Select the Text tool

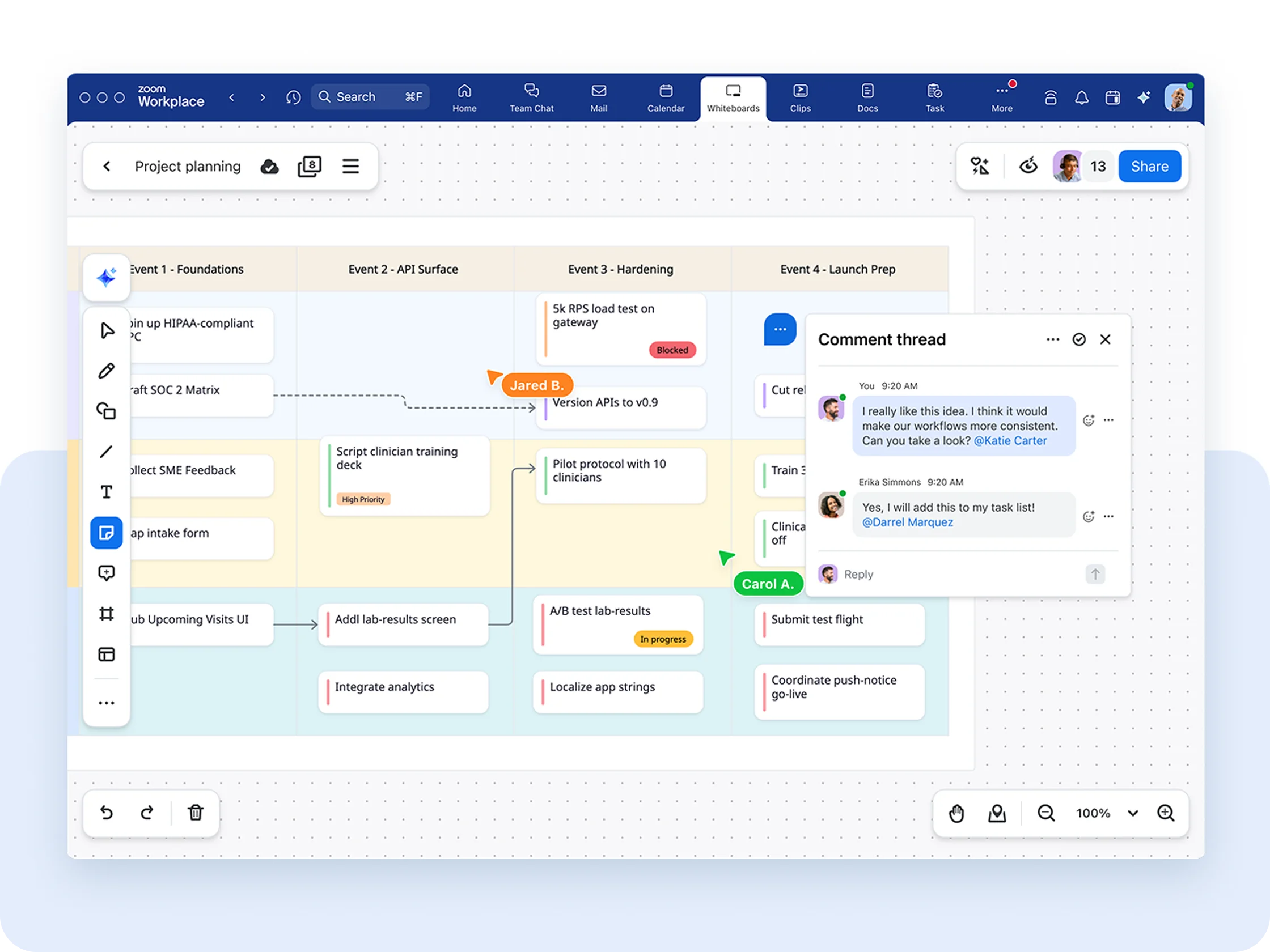click(x=106, y=491)
